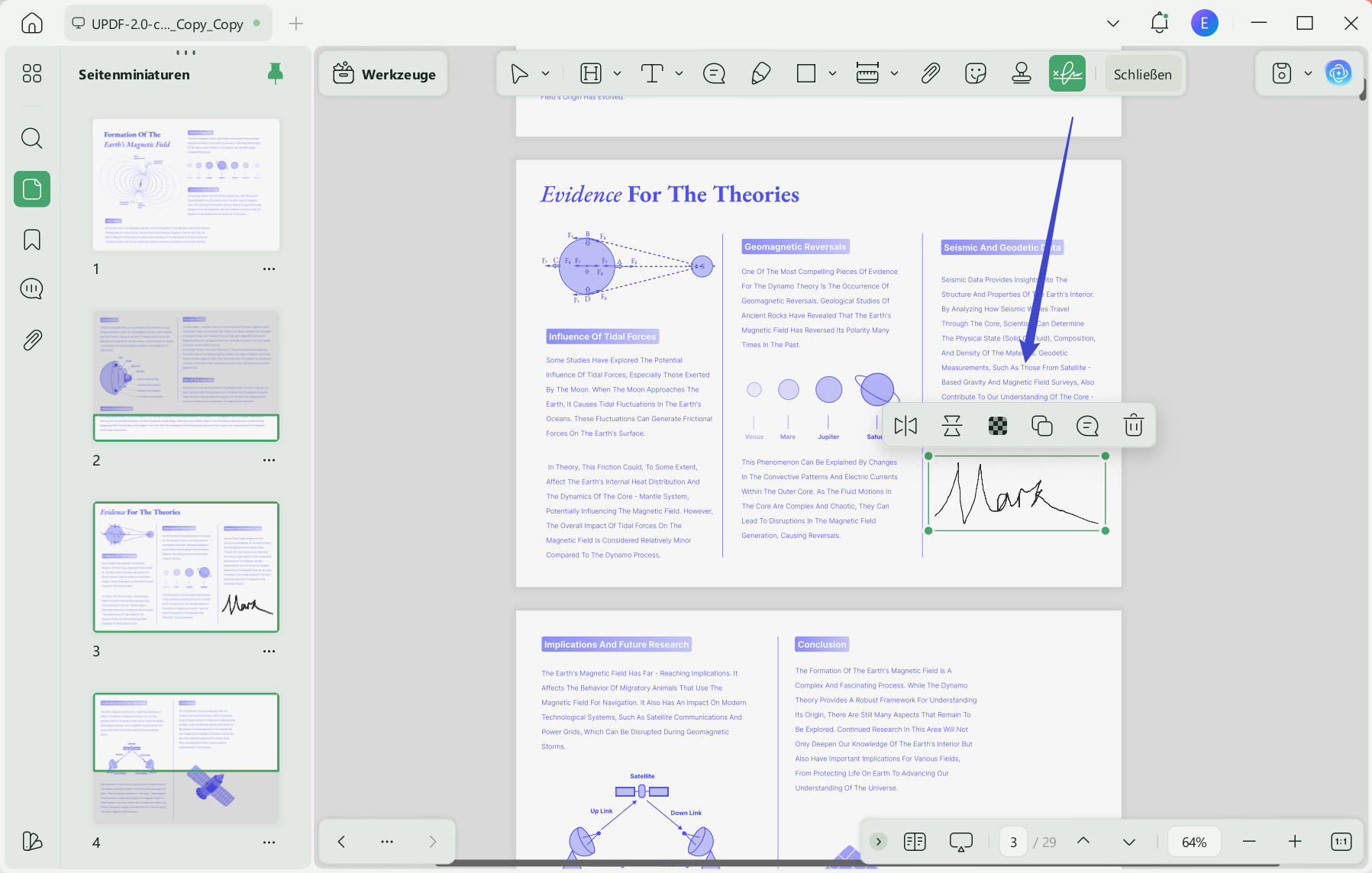Image resolution: width=1372 pixels, height=873 pixels.
Task: Open the Comments panel in sidebar
Action: tap(32, 289)
